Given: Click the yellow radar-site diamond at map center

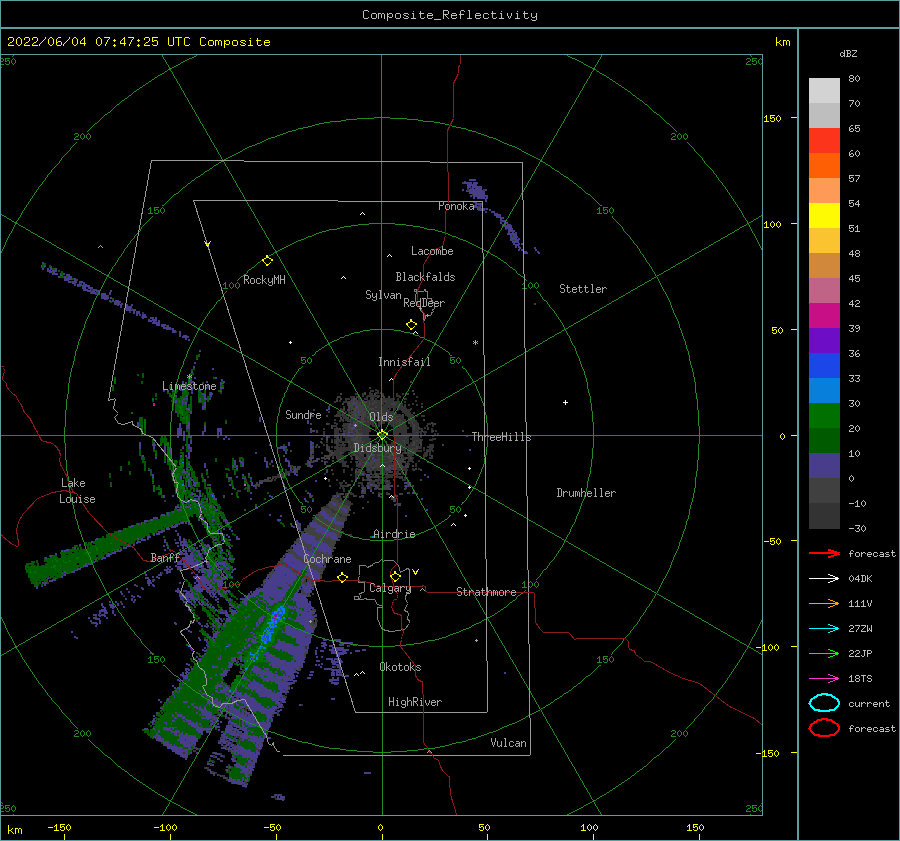Looking at the screenshot, I should [x=382, y=435].
